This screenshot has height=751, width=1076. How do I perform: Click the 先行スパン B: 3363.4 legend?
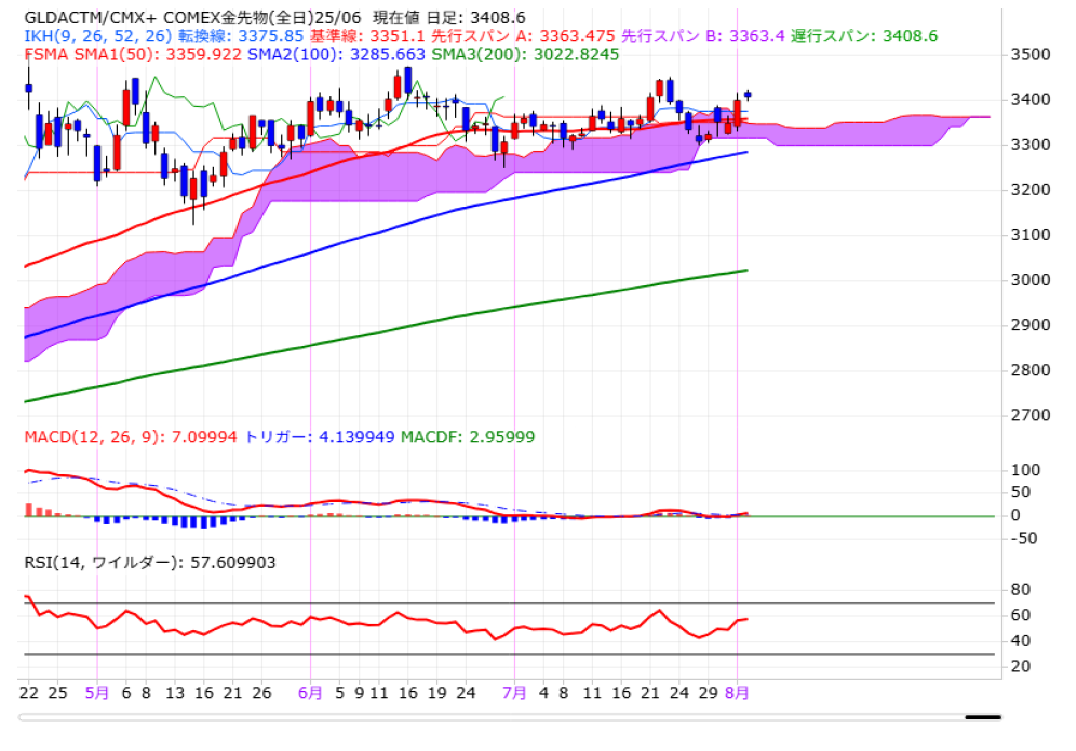coord(703,36)
